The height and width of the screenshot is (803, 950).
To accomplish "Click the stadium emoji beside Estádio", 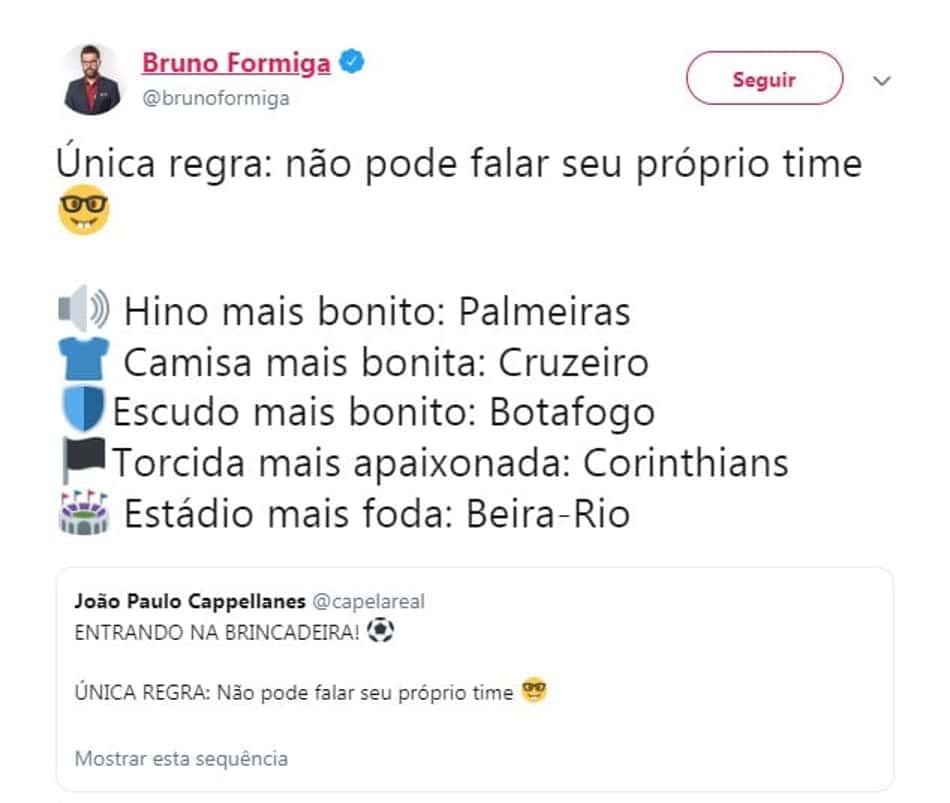I will click(x=84, y=512).
